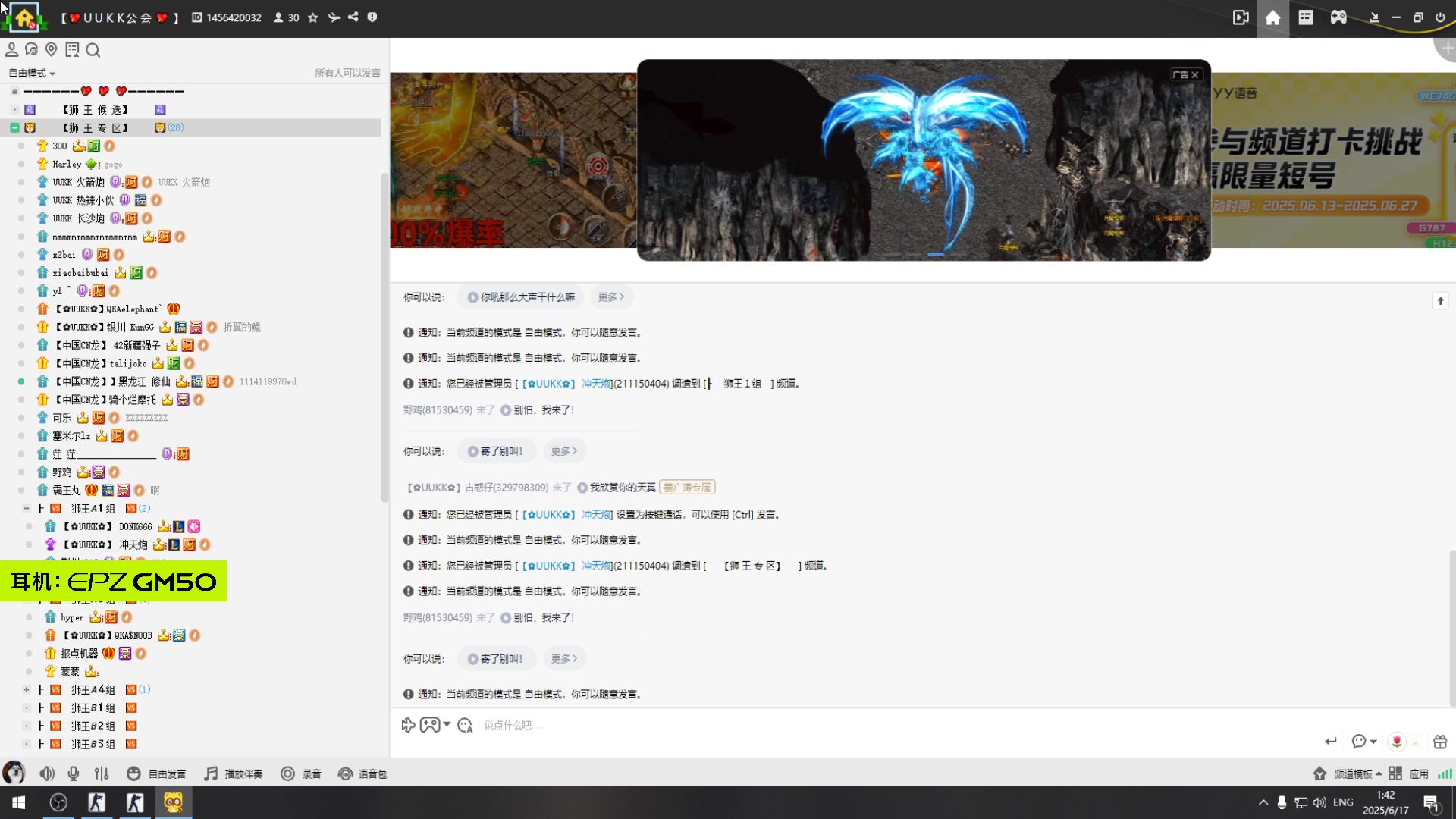The height and width of the screenshot is (819, 1456).
Task: Show hidden system tray icons
Action: [1263, 802]
